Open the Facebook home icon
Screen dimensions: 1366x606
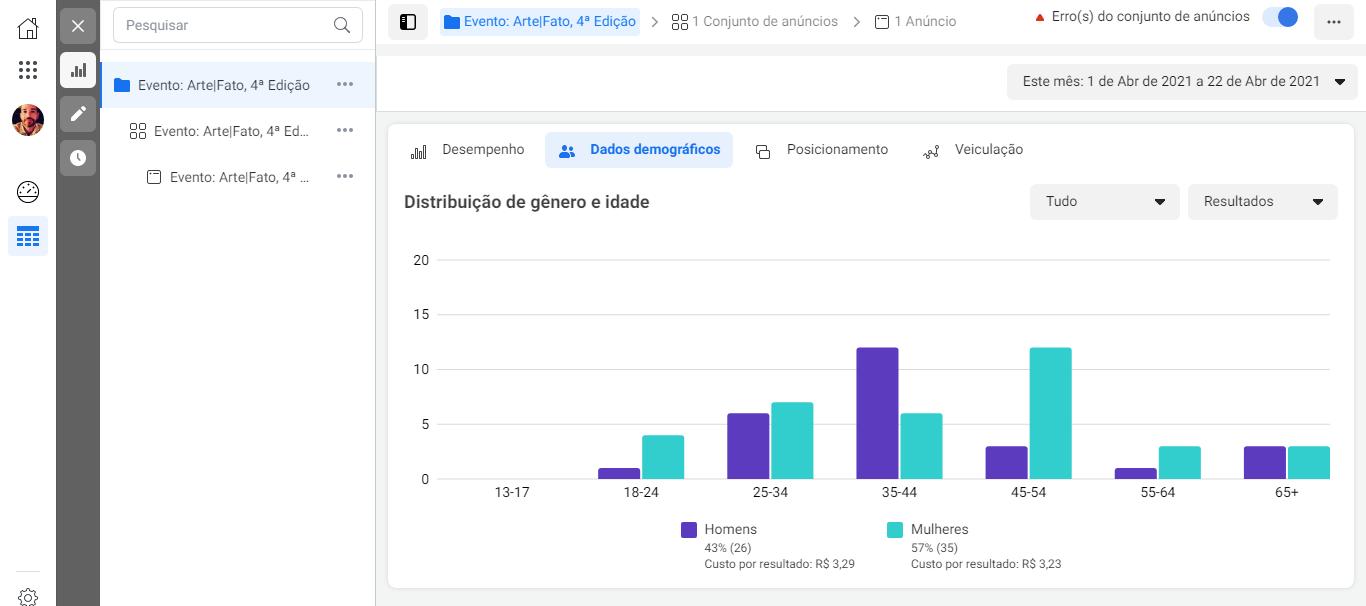[28, 27]
